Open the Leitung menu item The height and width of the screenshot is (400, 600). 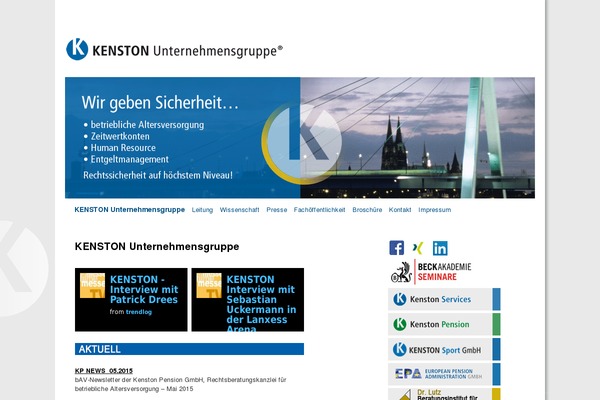[x=202, y=210]
